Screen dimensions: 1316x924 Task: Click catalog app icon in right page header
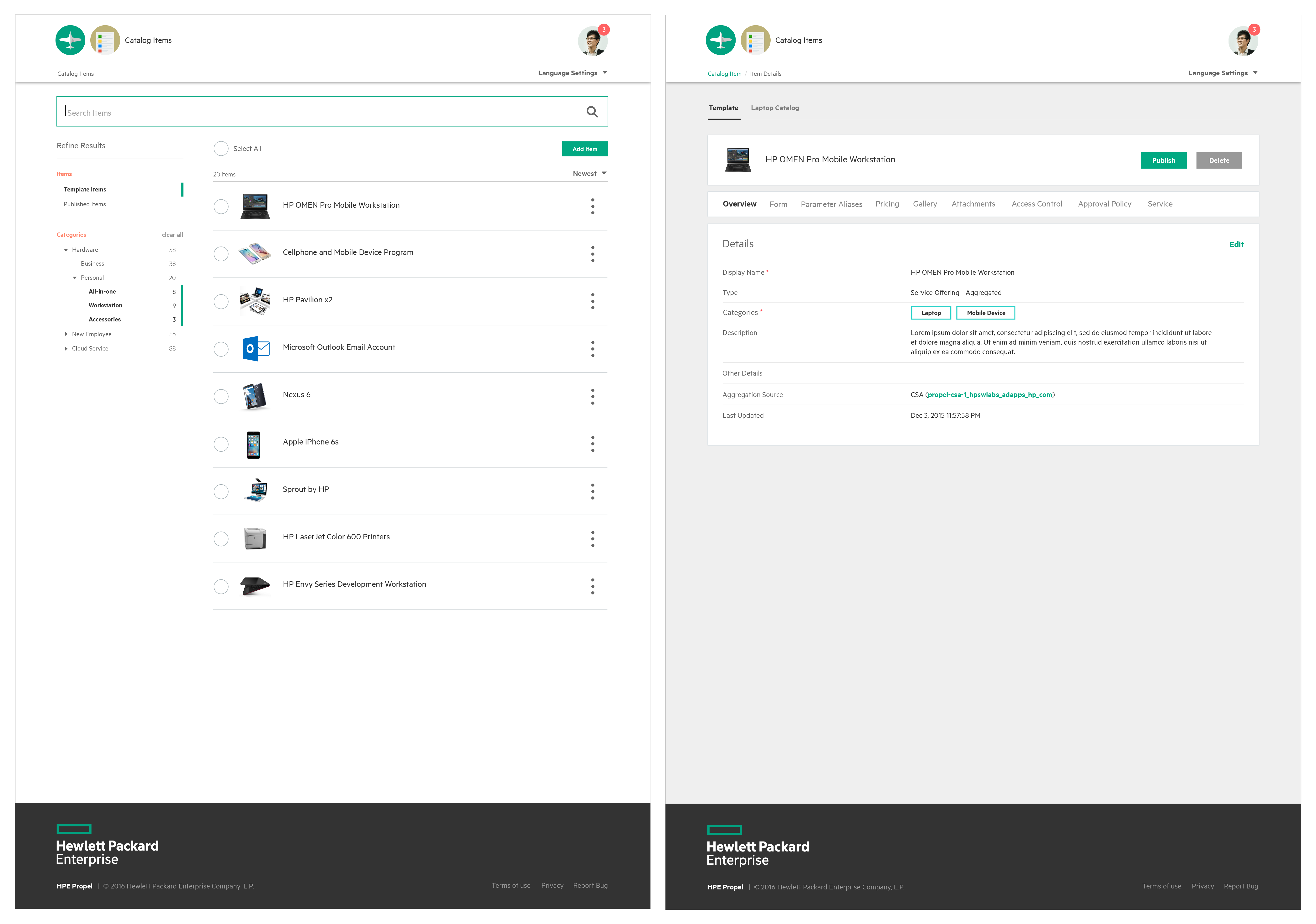[755, 40]
